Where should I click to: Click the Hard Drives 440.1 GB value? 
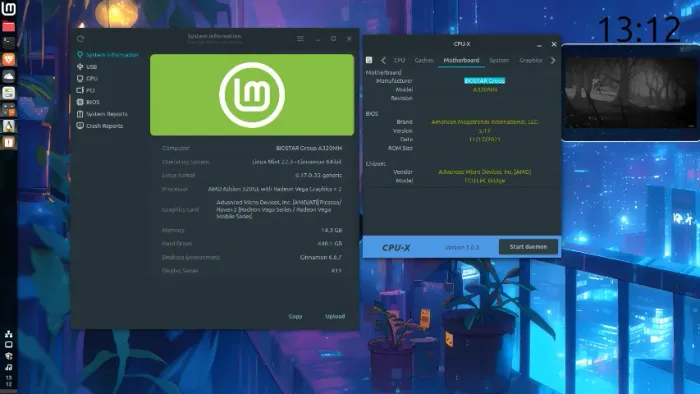329,244
